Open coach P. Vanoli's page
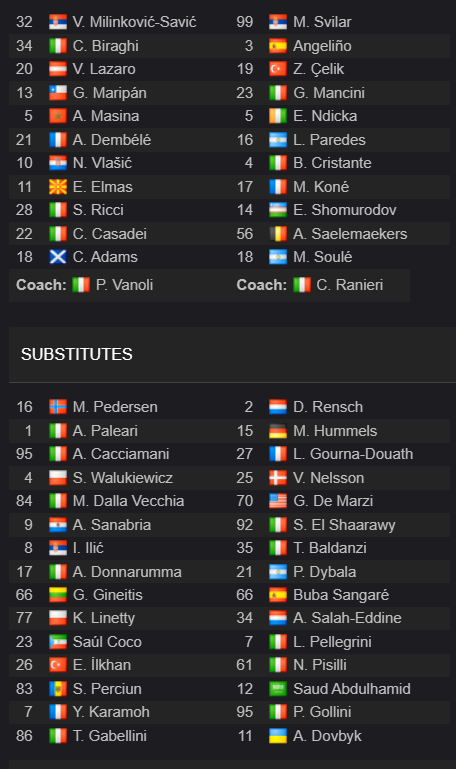Viewport: 456px width, 769px height. pos(125,285)
